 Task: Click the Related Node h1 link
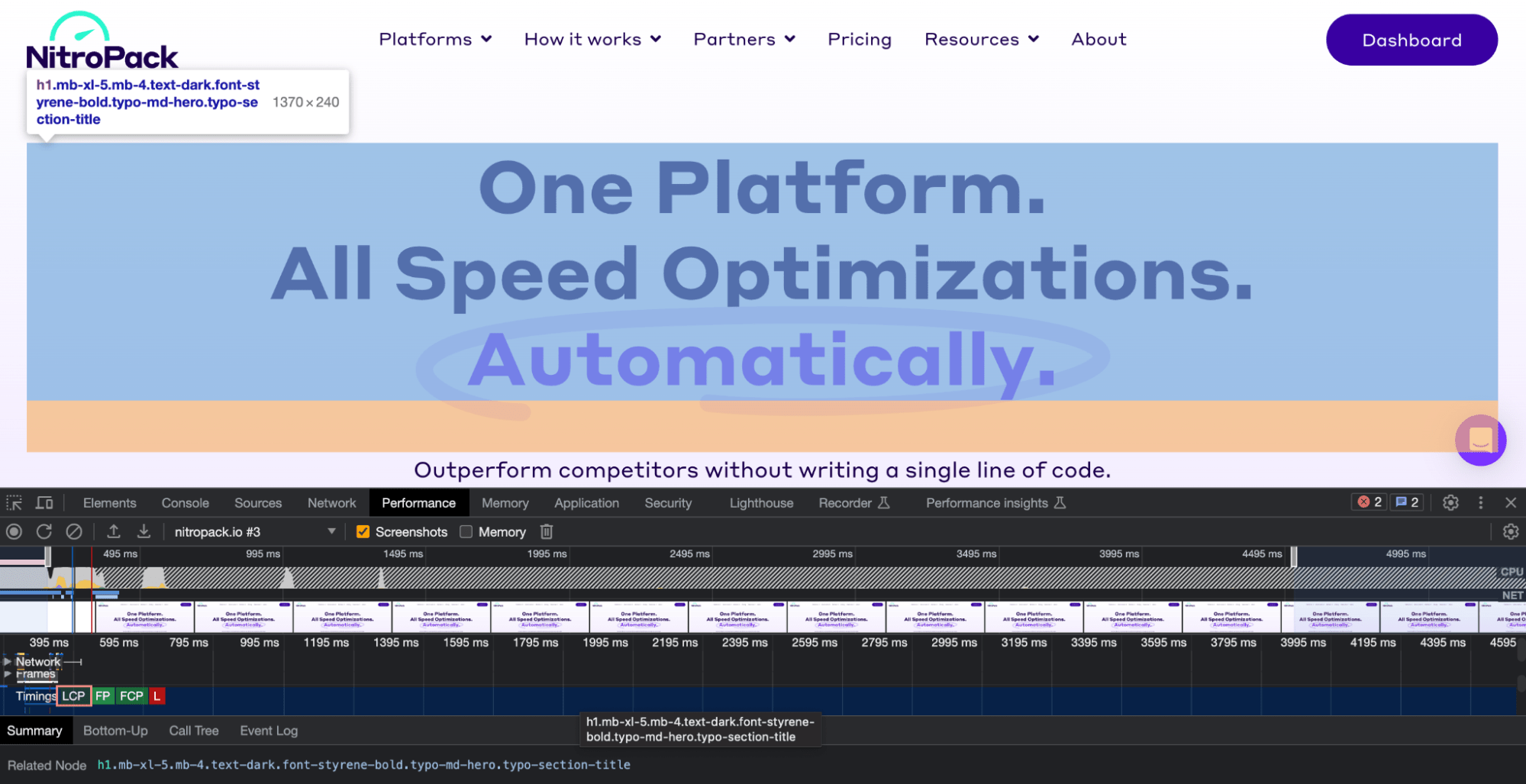[x=363, y=764]
